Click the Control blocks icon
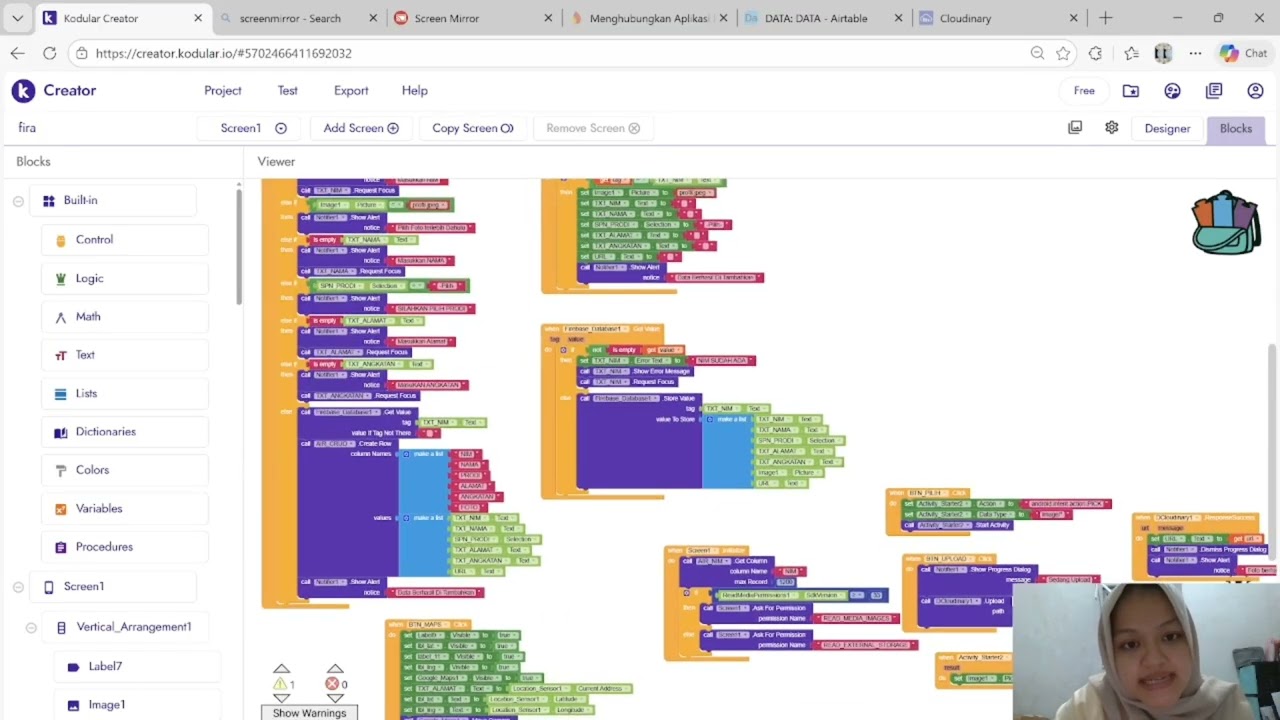 pos(61,240)
